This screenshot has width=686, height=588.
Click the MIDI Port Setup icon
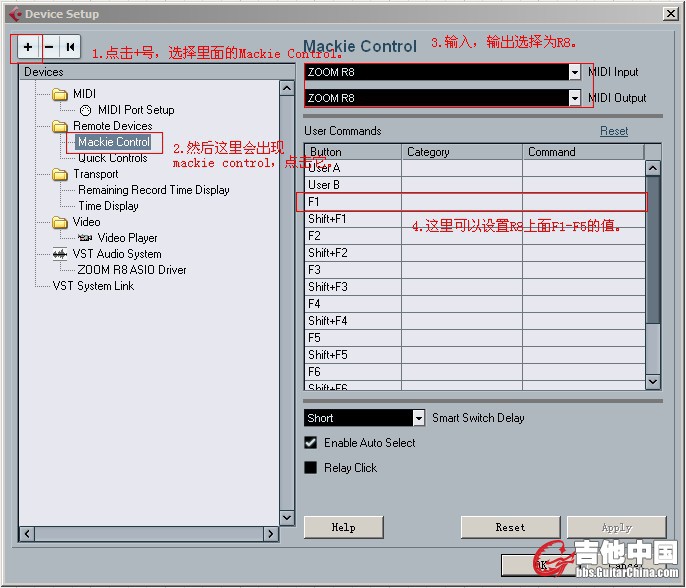tap(85, 110)
